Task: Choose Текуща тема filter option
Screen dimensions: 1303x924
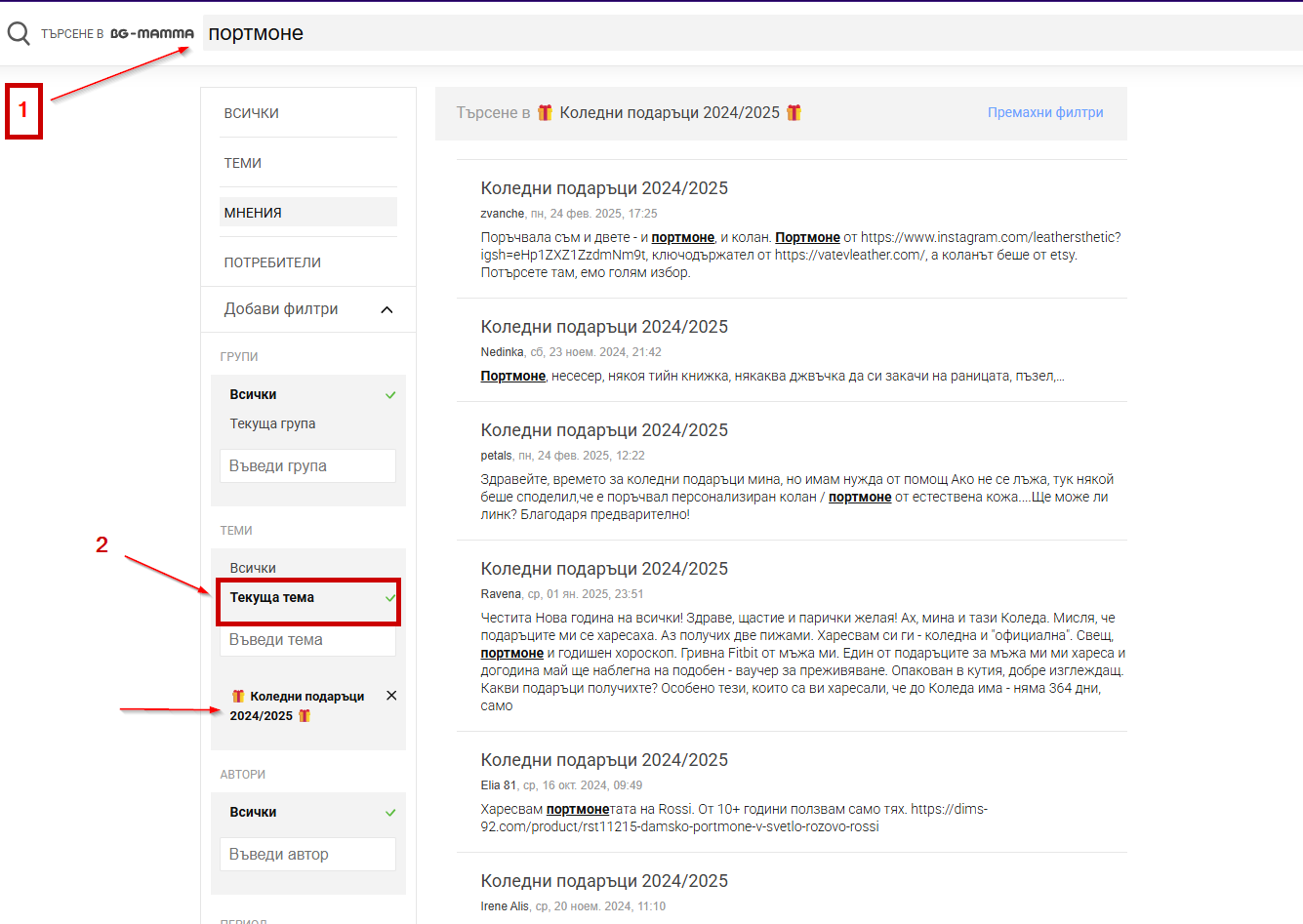Action: click(272, 597)
